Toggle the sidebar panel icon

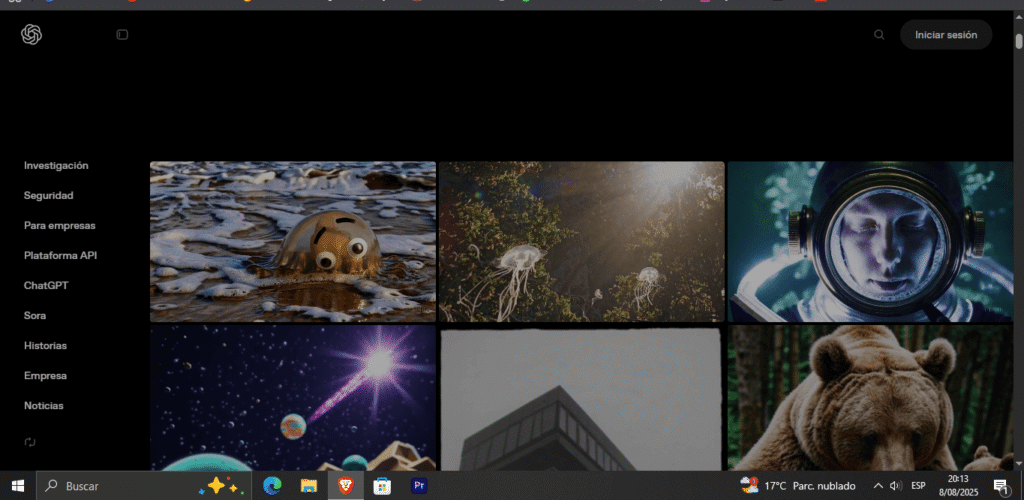click(122, 35)
